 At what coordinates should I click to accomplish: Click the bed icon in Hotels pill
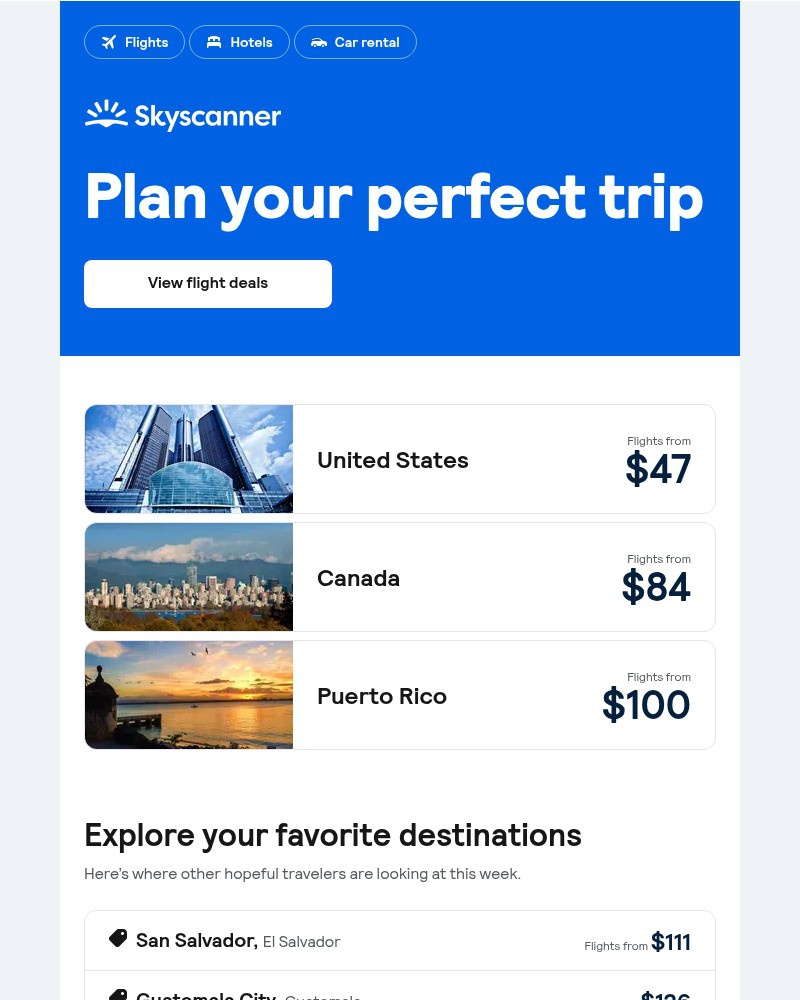click(x=213, y=42)
